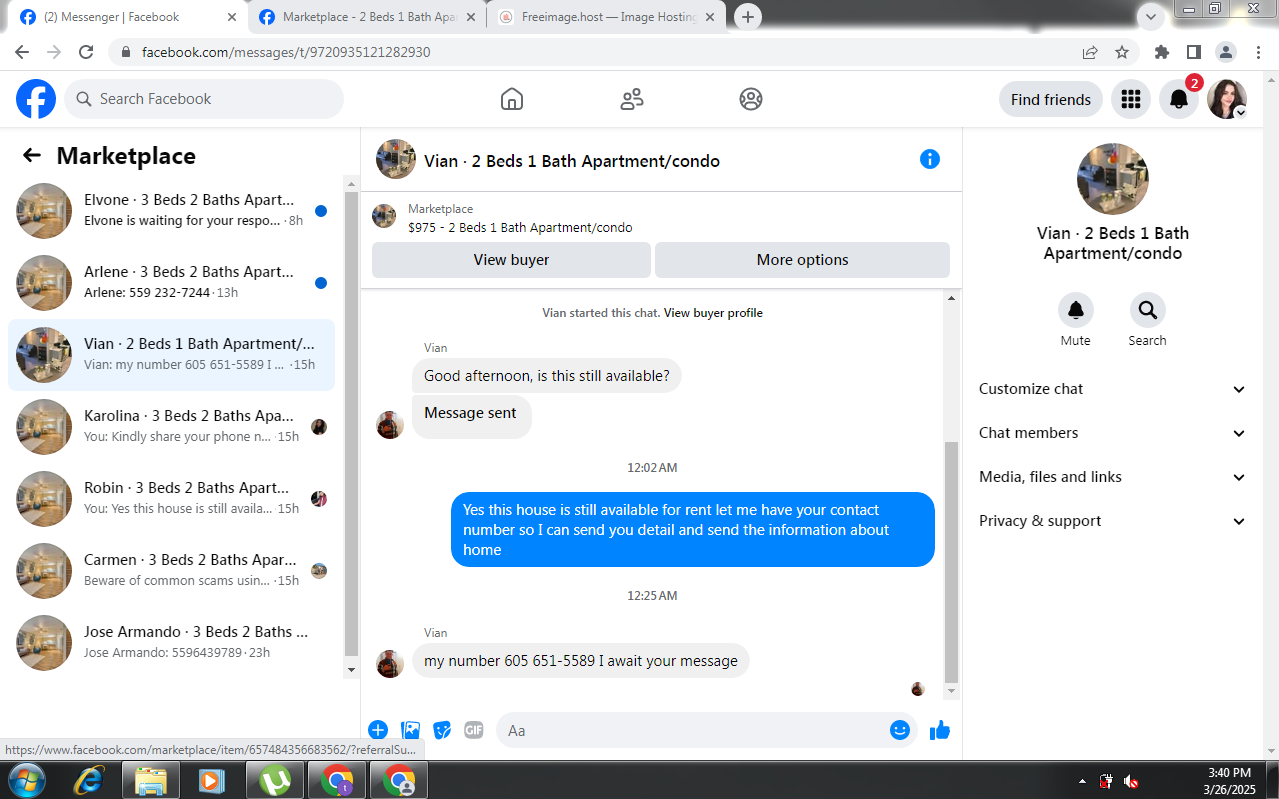
Task: Open a new Chrome tab
Action: pyautogui.click(x=748, y=17)
